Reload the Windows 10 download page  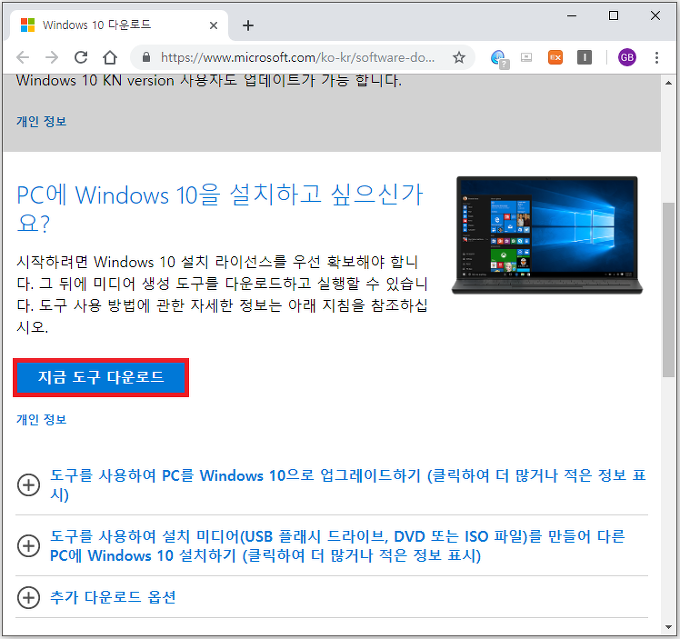81,57
